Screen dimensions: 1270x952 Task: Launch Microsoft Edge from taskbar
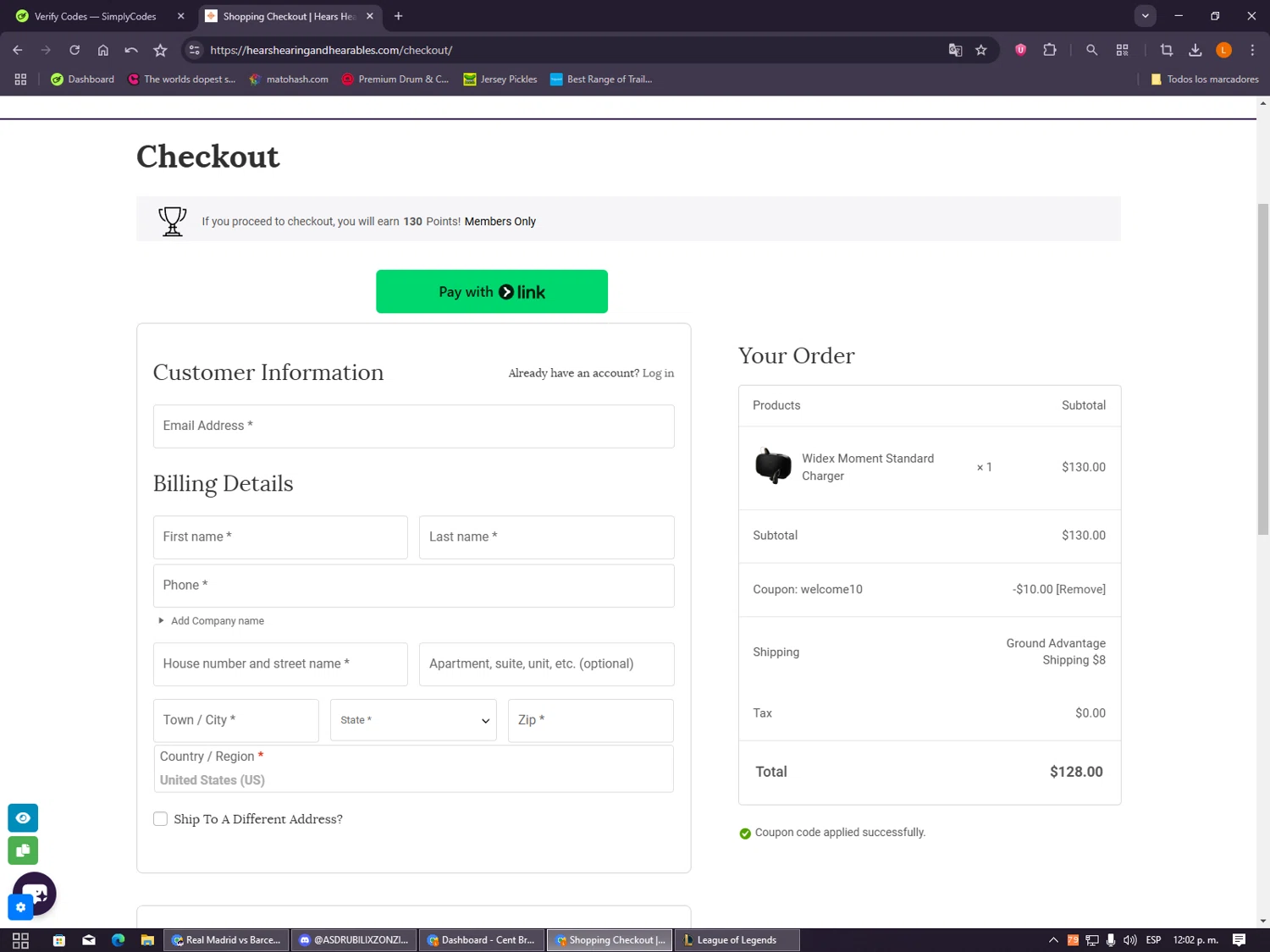(x=118, y=940)
